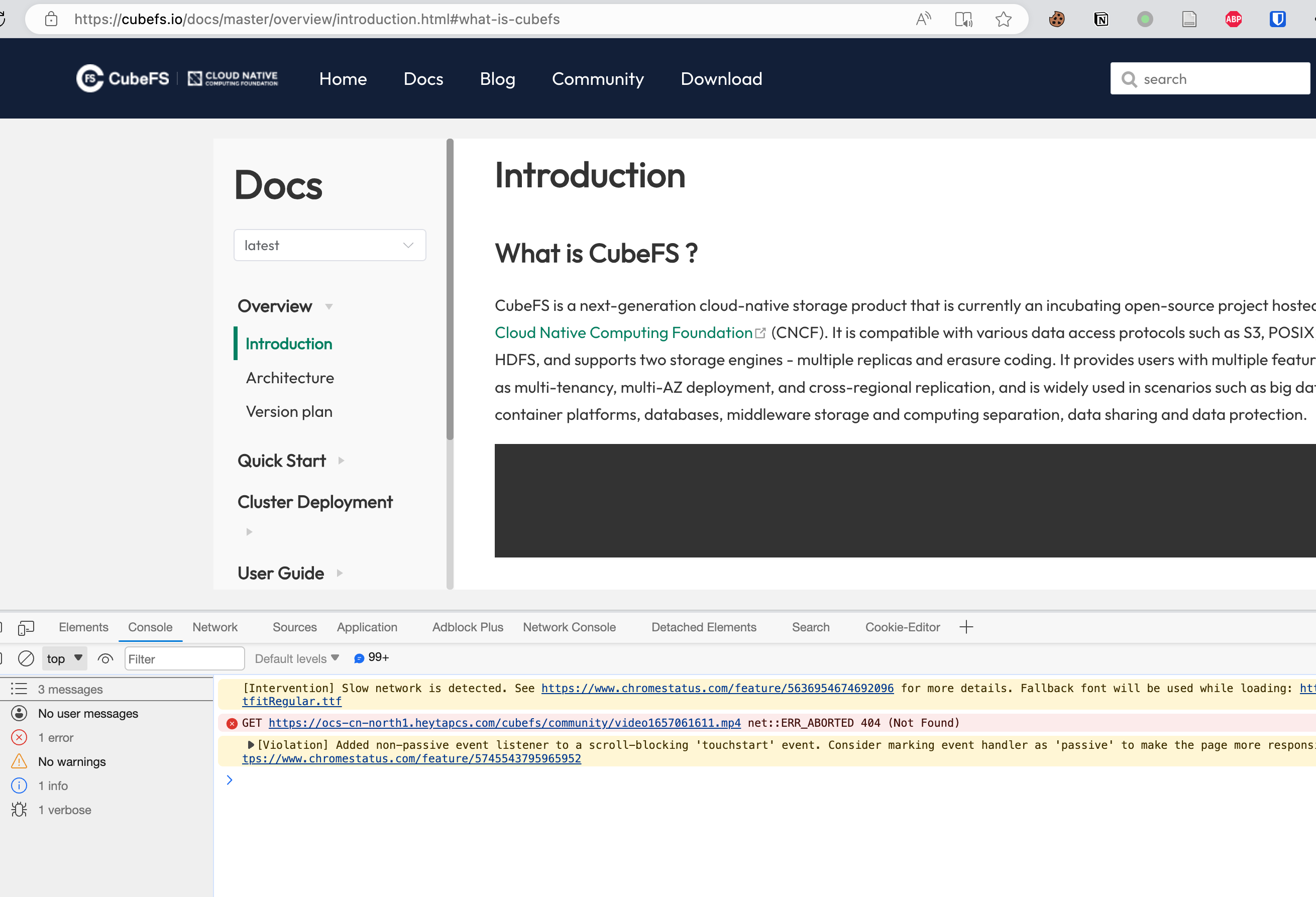Open the Adblock Plus ABP extension icon

[x=1233, y=19]
